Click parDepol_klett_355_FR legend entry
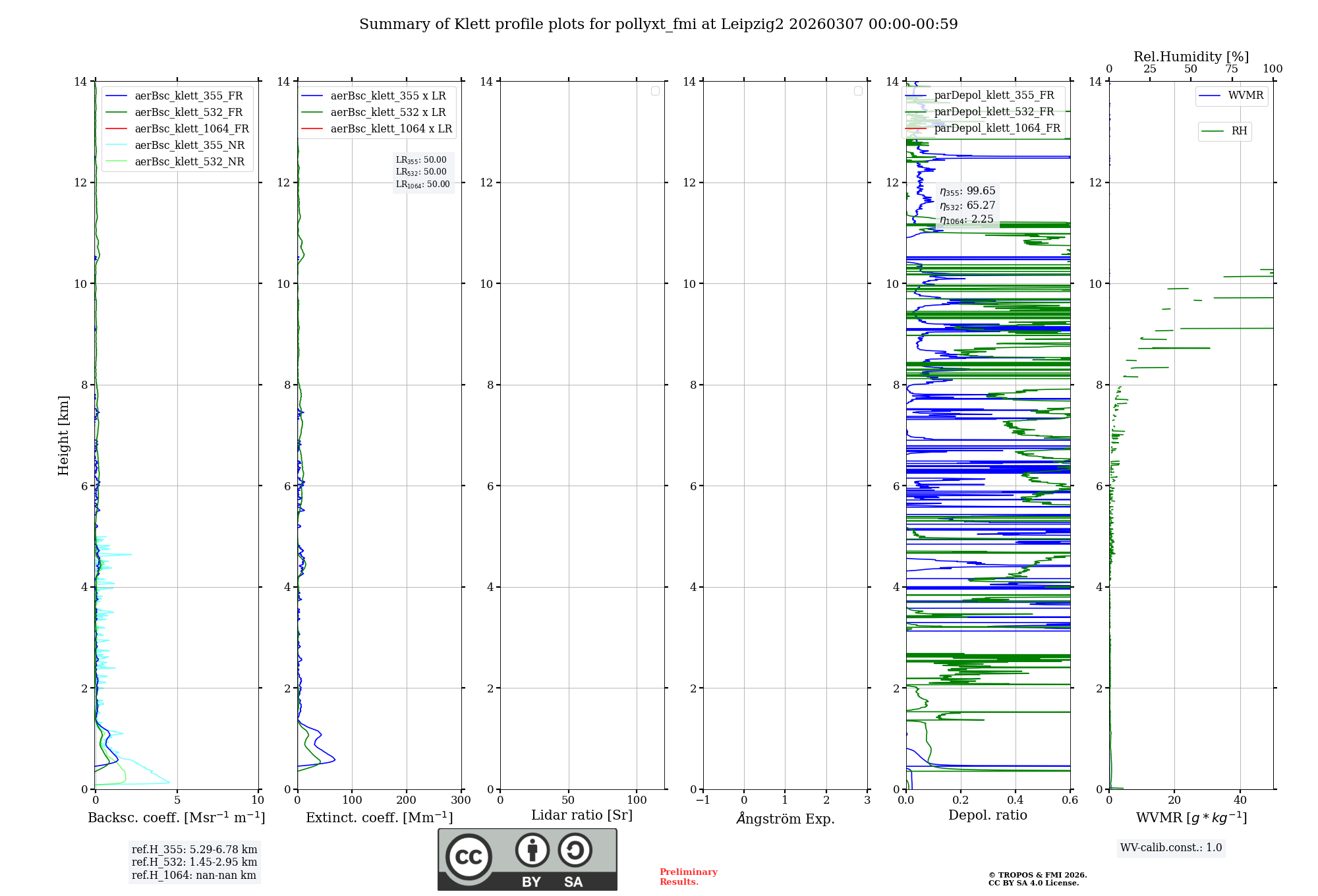Image resolution: width=1318 pixels, height=896 pixels. coord(993,96)
